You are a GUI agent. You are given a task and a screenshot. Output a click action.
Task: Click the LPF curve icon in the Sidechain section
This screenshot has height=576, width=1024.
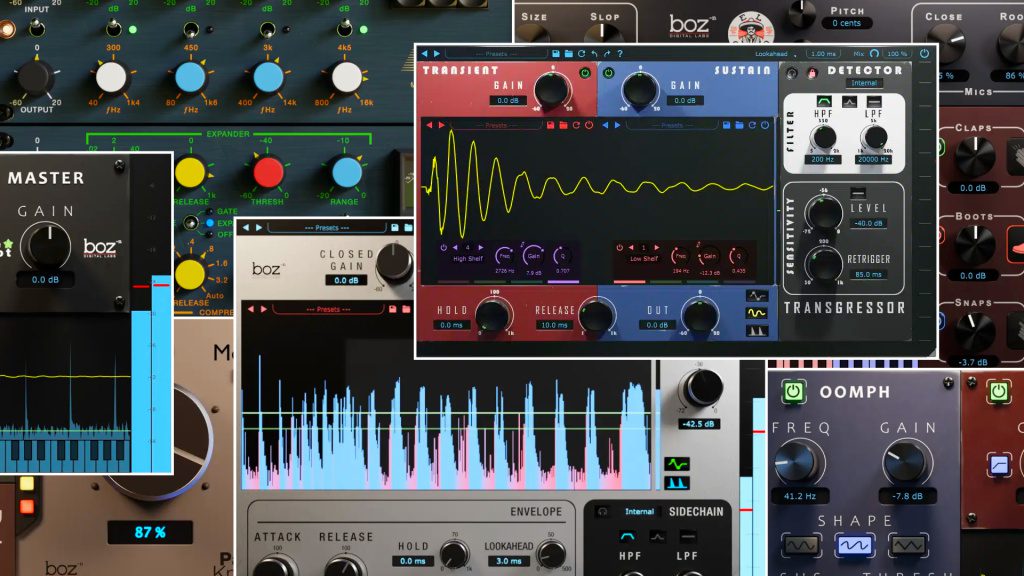687,536
